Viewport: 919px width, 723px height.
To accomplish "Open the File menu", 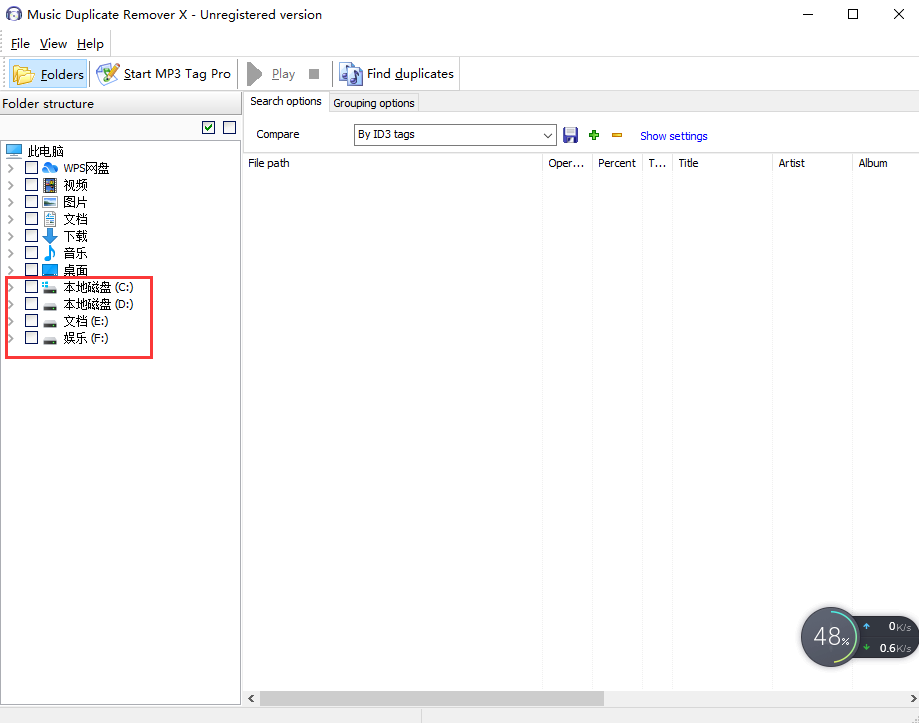I will (x=20, y=44).
